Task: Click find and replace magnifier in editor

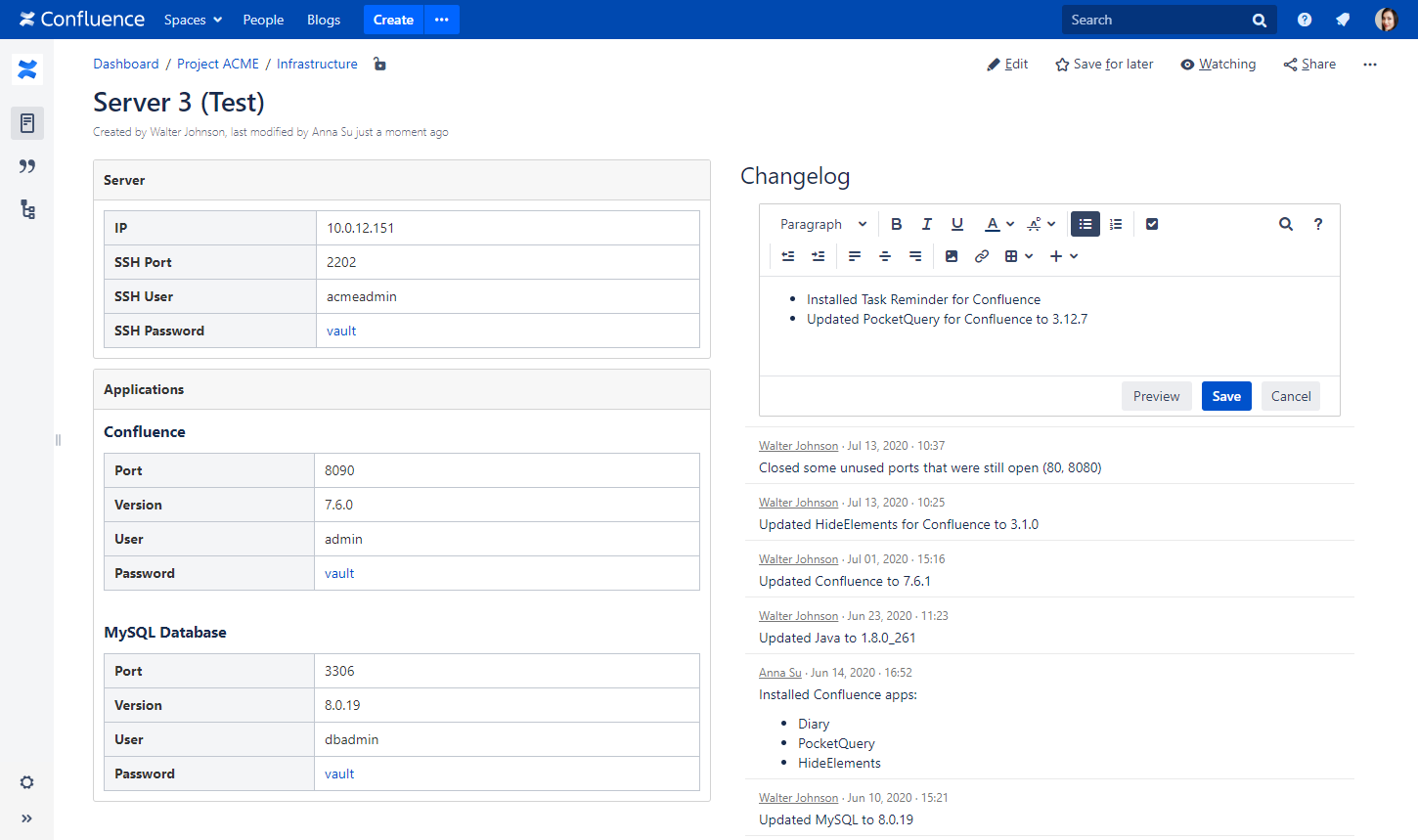Action: point(1286,224)
